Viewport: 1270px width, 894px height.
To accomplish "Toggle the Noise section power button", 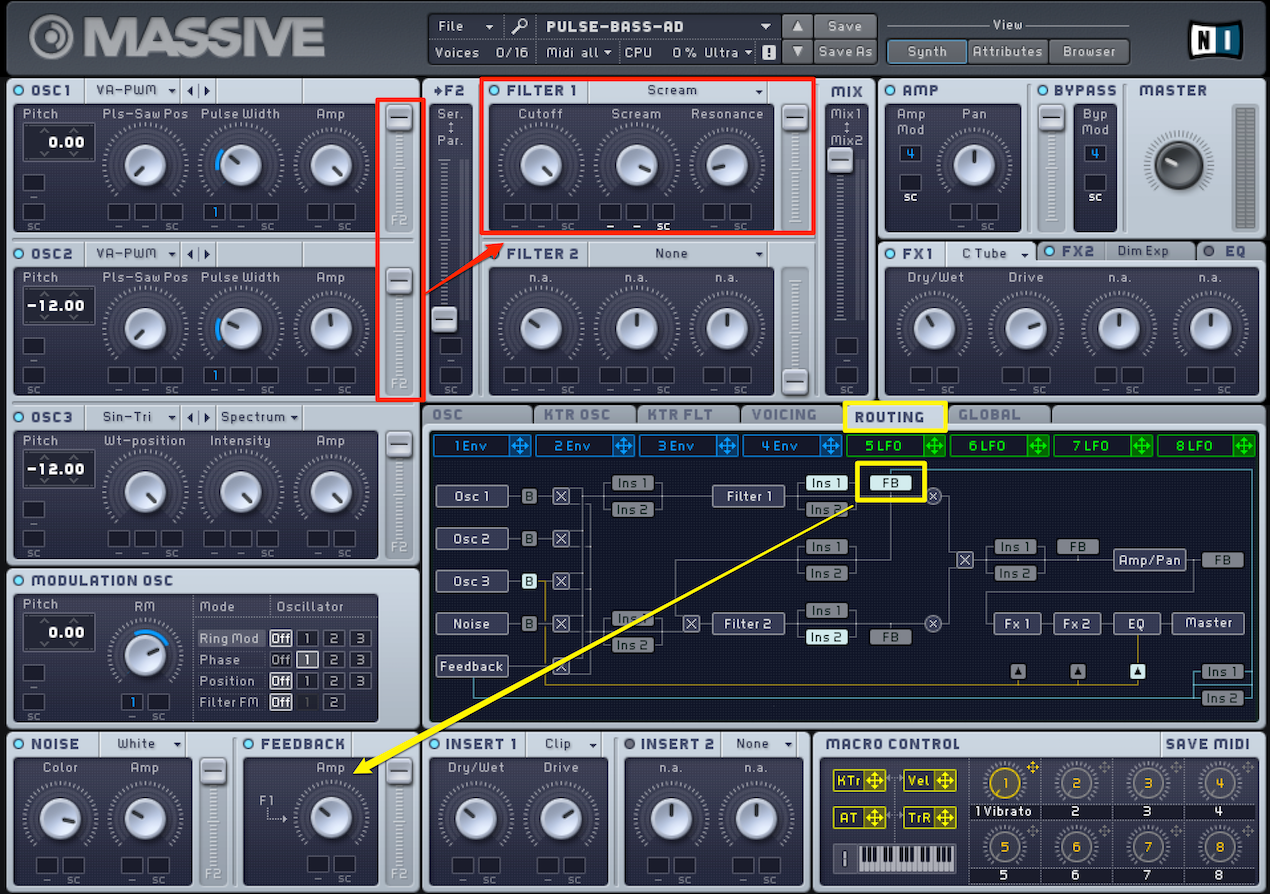I will (19, 744).
